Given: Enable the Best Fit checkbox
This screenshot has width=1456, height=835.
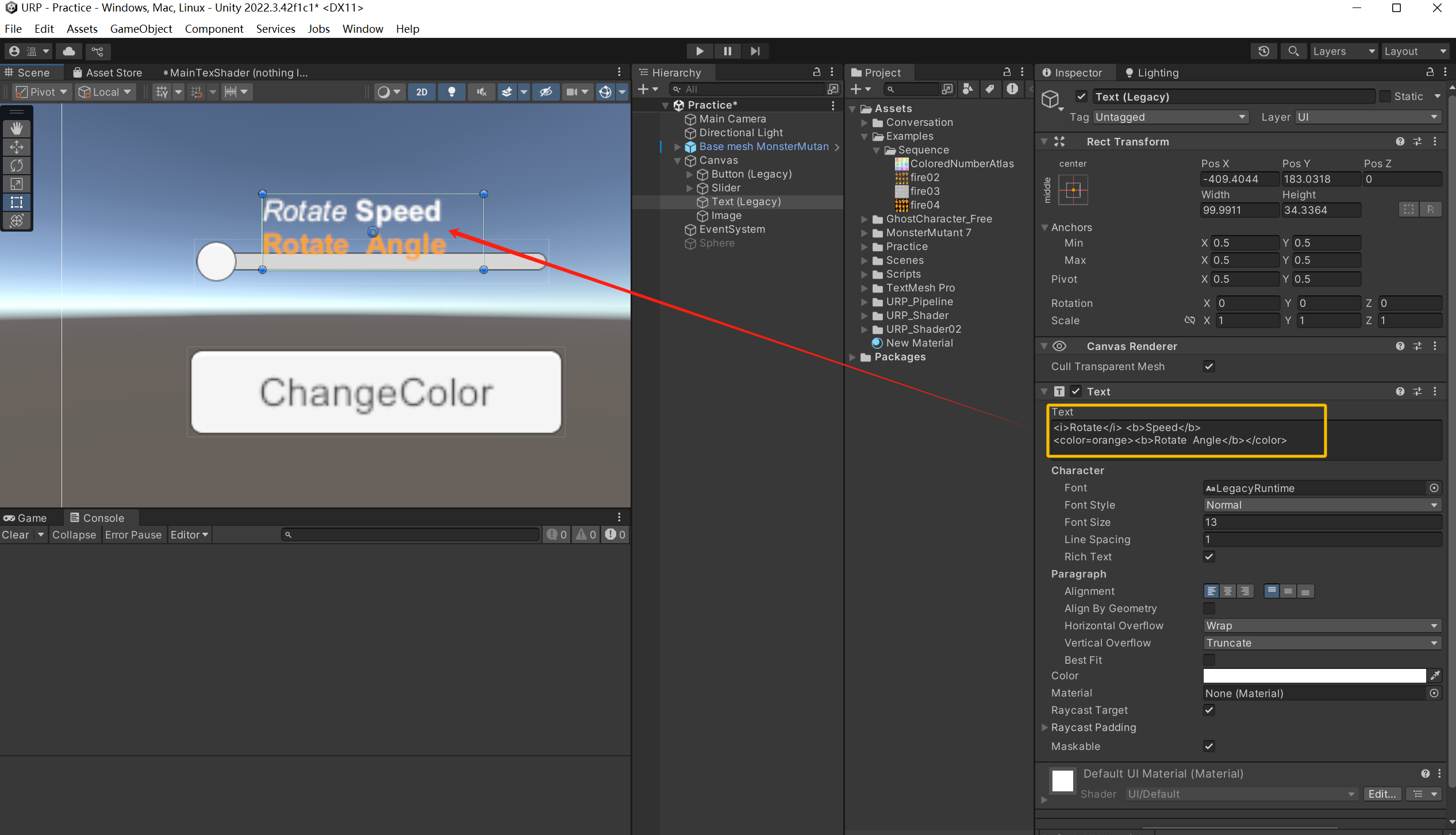Looking at the screenshot, I should 1209,660.
